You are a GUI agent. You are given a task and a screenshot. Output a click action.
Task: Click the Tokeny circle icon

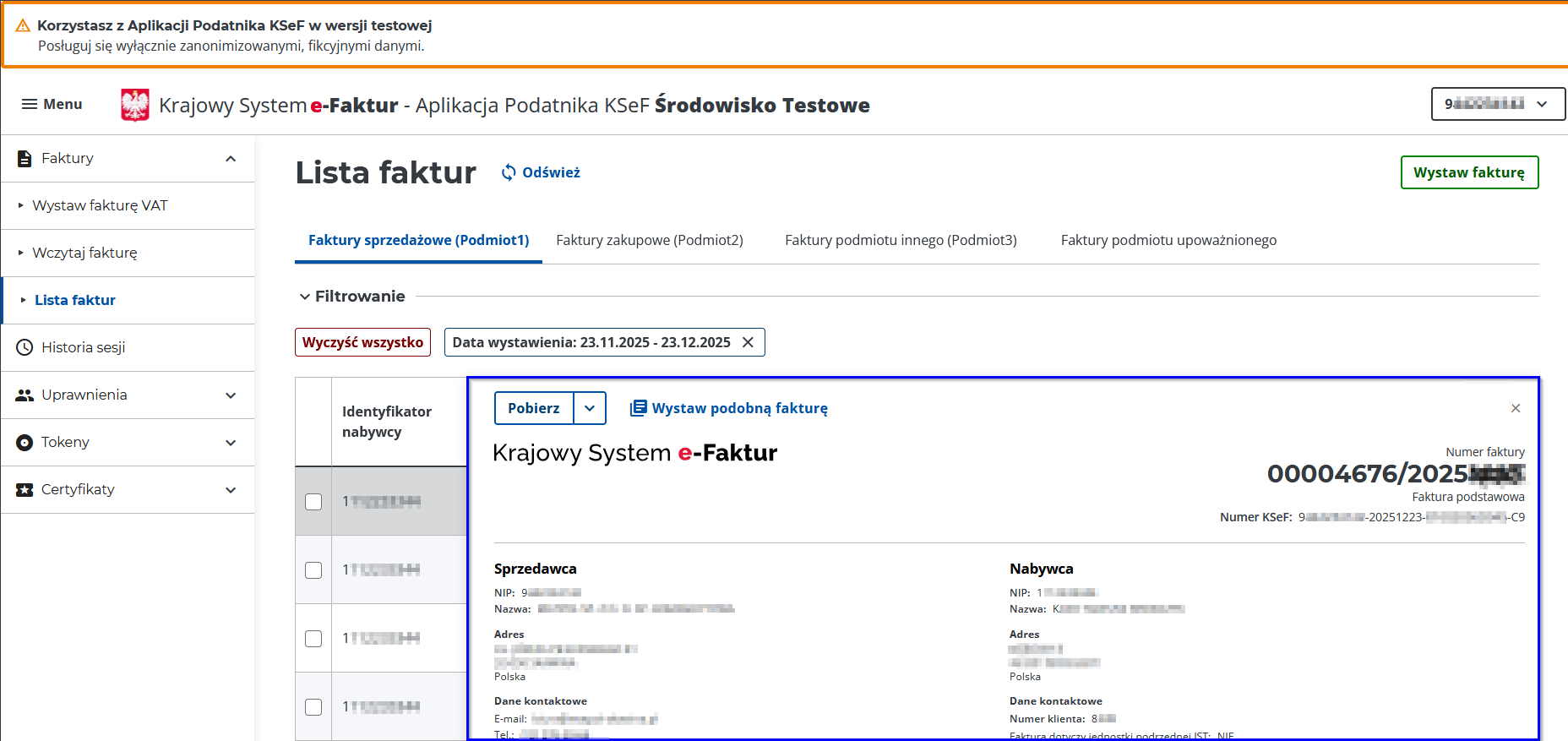24,442
